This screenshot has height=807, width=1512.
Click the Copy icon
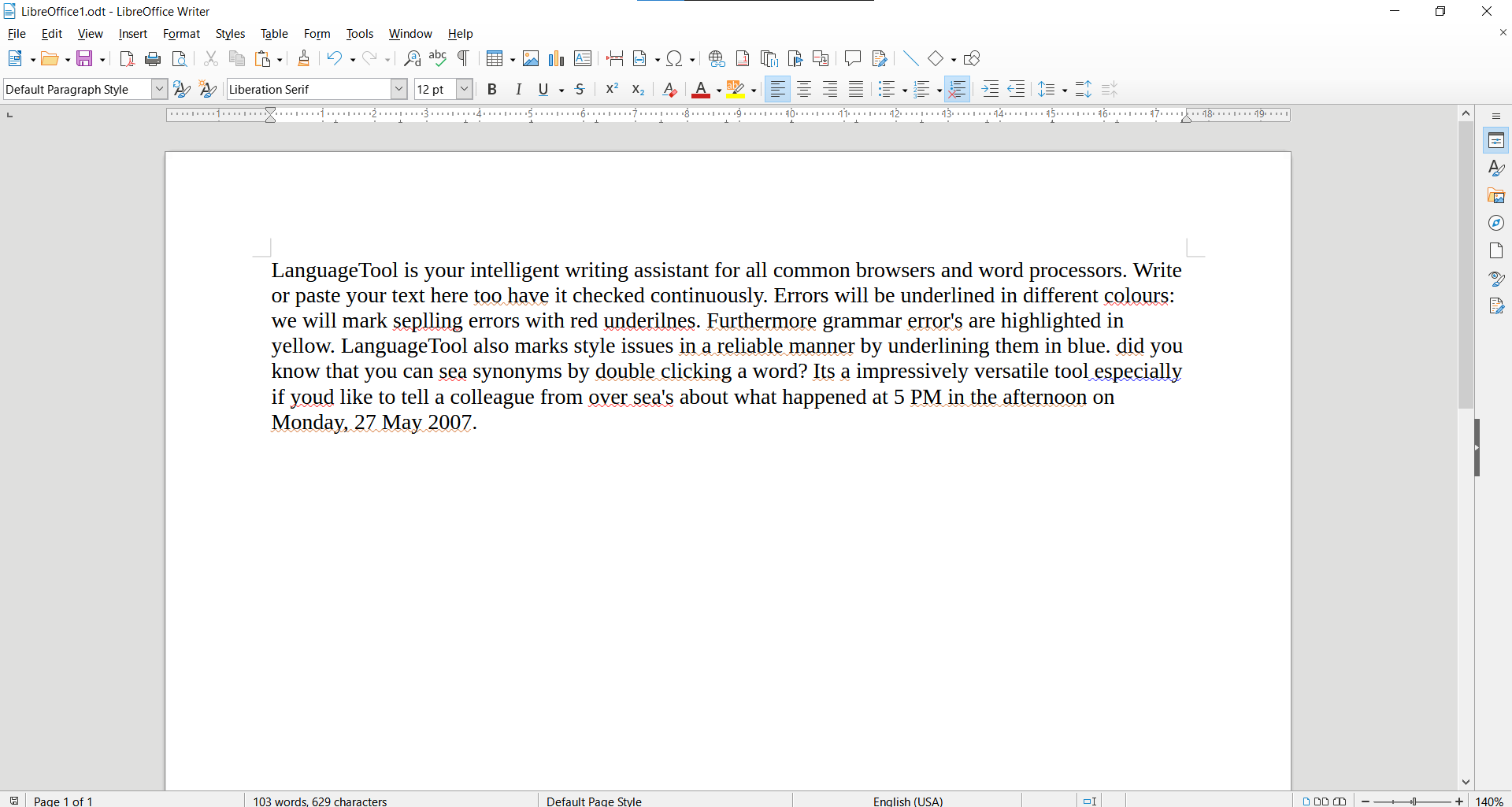click(236, 59)
